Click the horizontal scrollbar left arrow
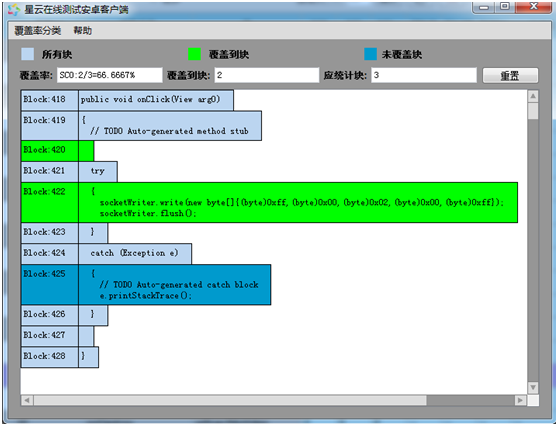This screenshot has height=426, width=558. click(x=27, y=400)
